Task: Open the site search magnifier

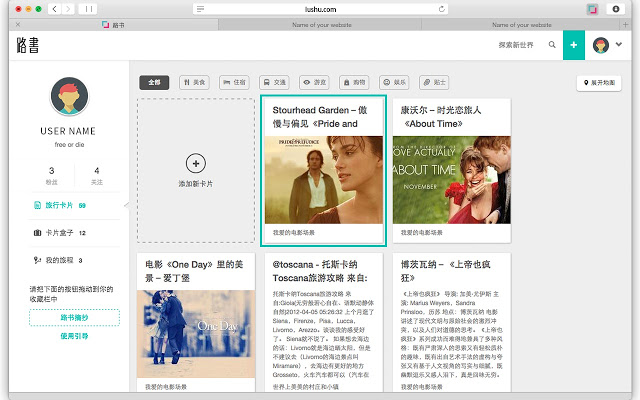Action: click(x=552, y=44)
